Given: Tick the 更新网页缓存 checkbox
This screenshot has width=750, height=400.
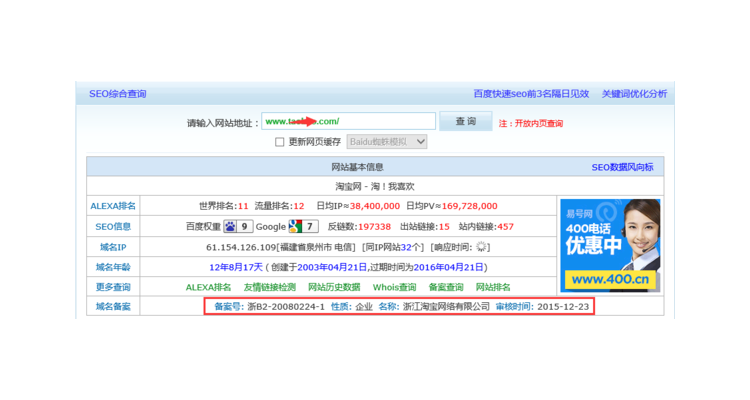Looking at the screenshot, I should [280, 142].
